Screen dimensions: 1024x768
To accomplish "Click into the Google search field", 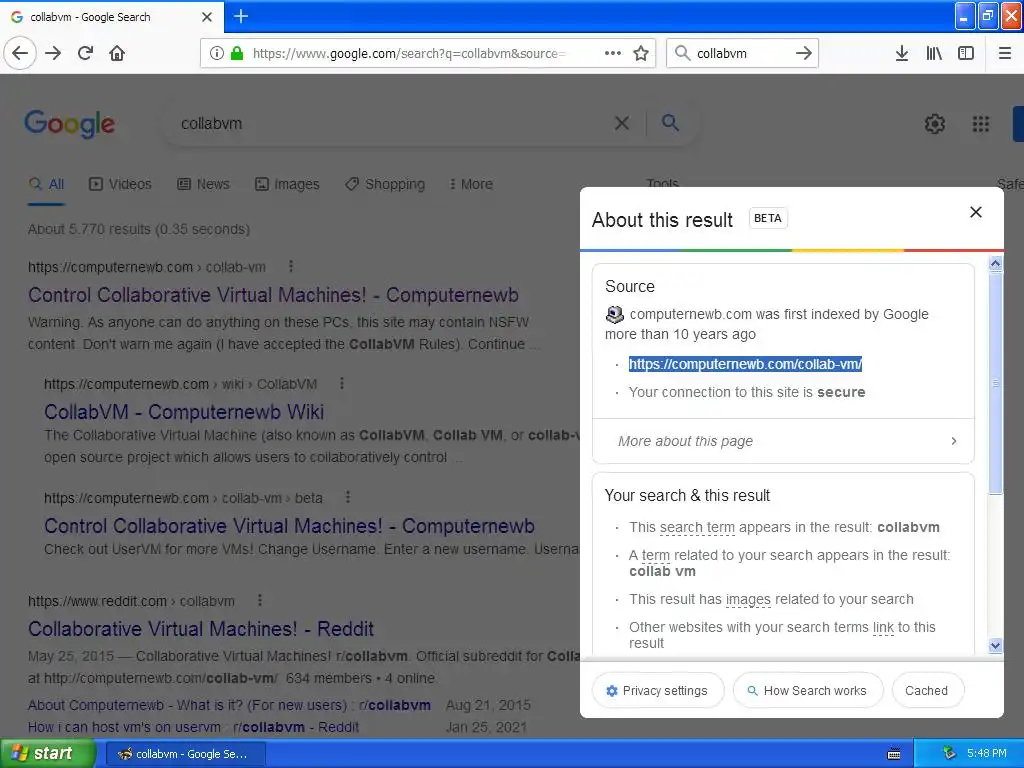I will pyautogui.click(x=392, y=123).
